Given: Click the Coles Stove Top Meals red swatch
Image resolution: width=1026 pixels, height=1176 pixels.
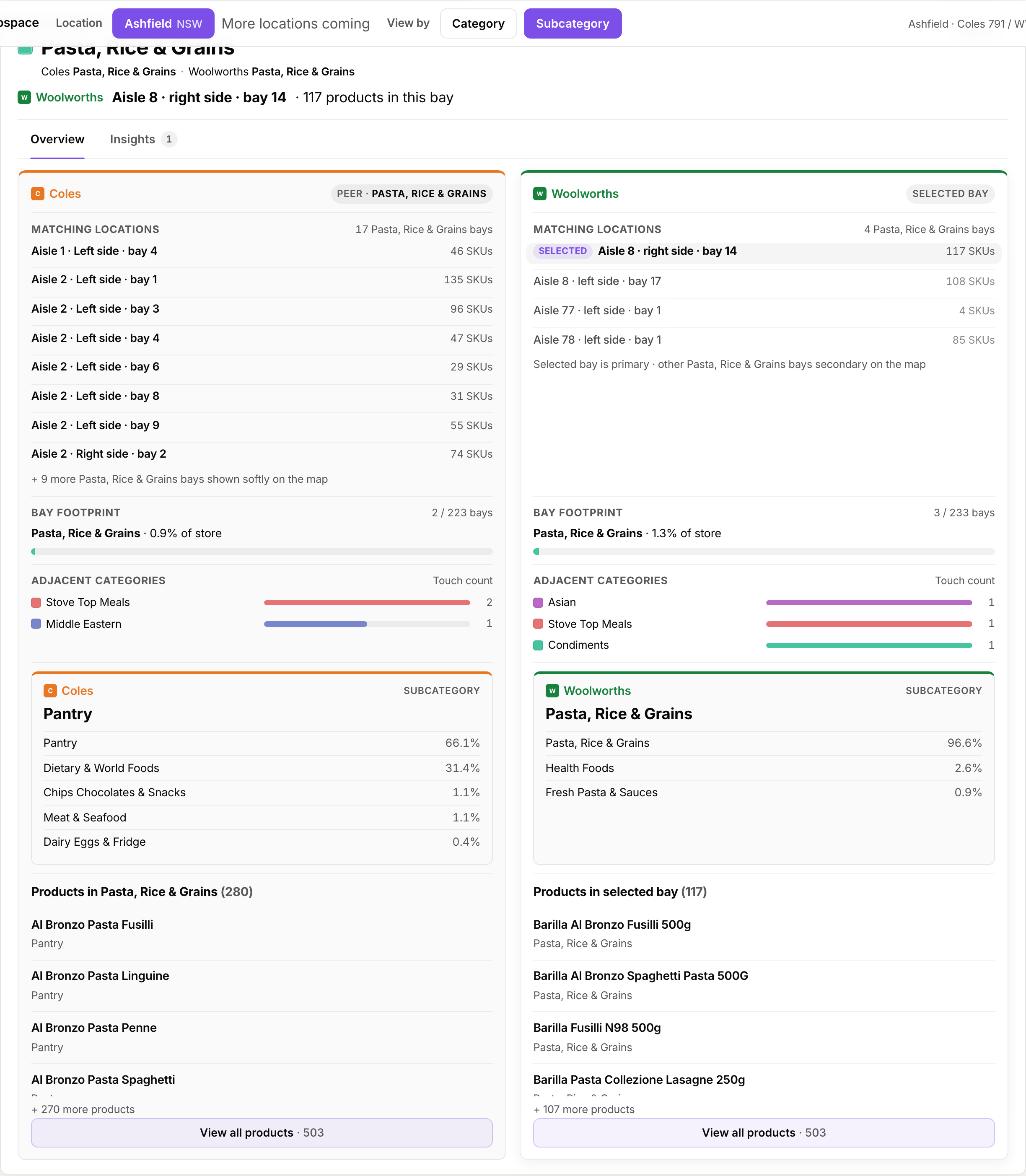Looking at the screenshot, I should [x=36, y=602].
